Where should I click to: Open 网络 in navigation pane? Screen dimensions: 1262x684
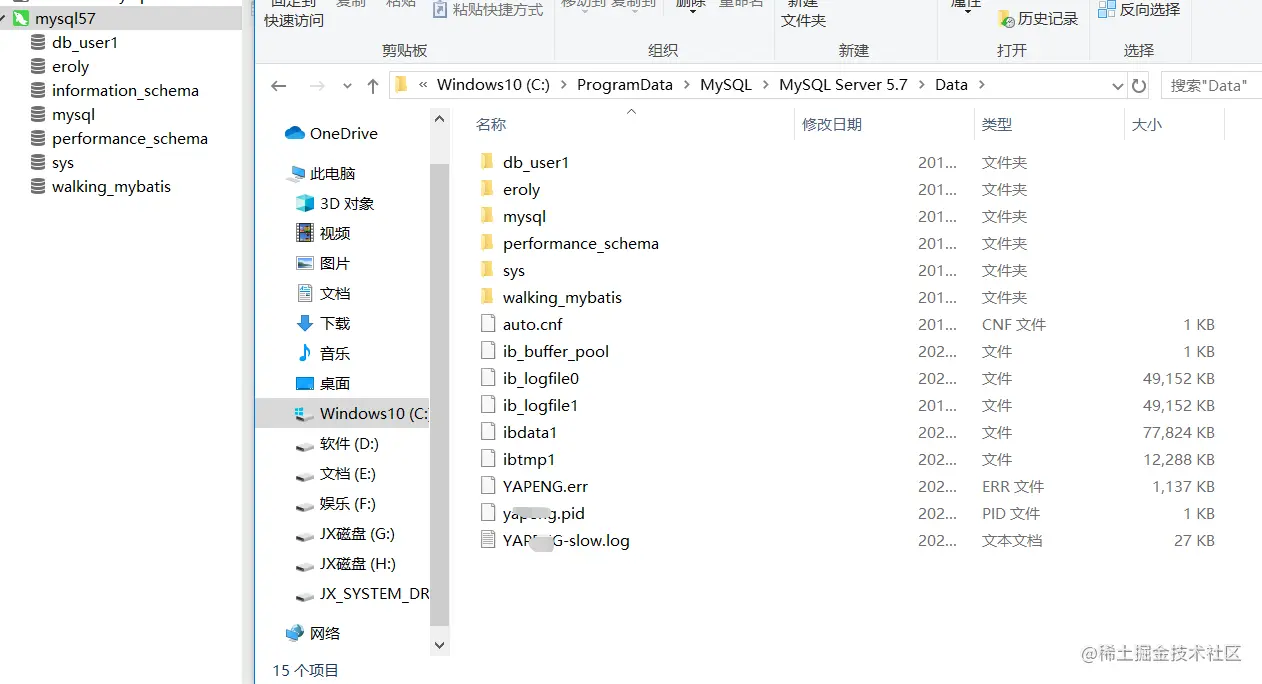point(313,633)
